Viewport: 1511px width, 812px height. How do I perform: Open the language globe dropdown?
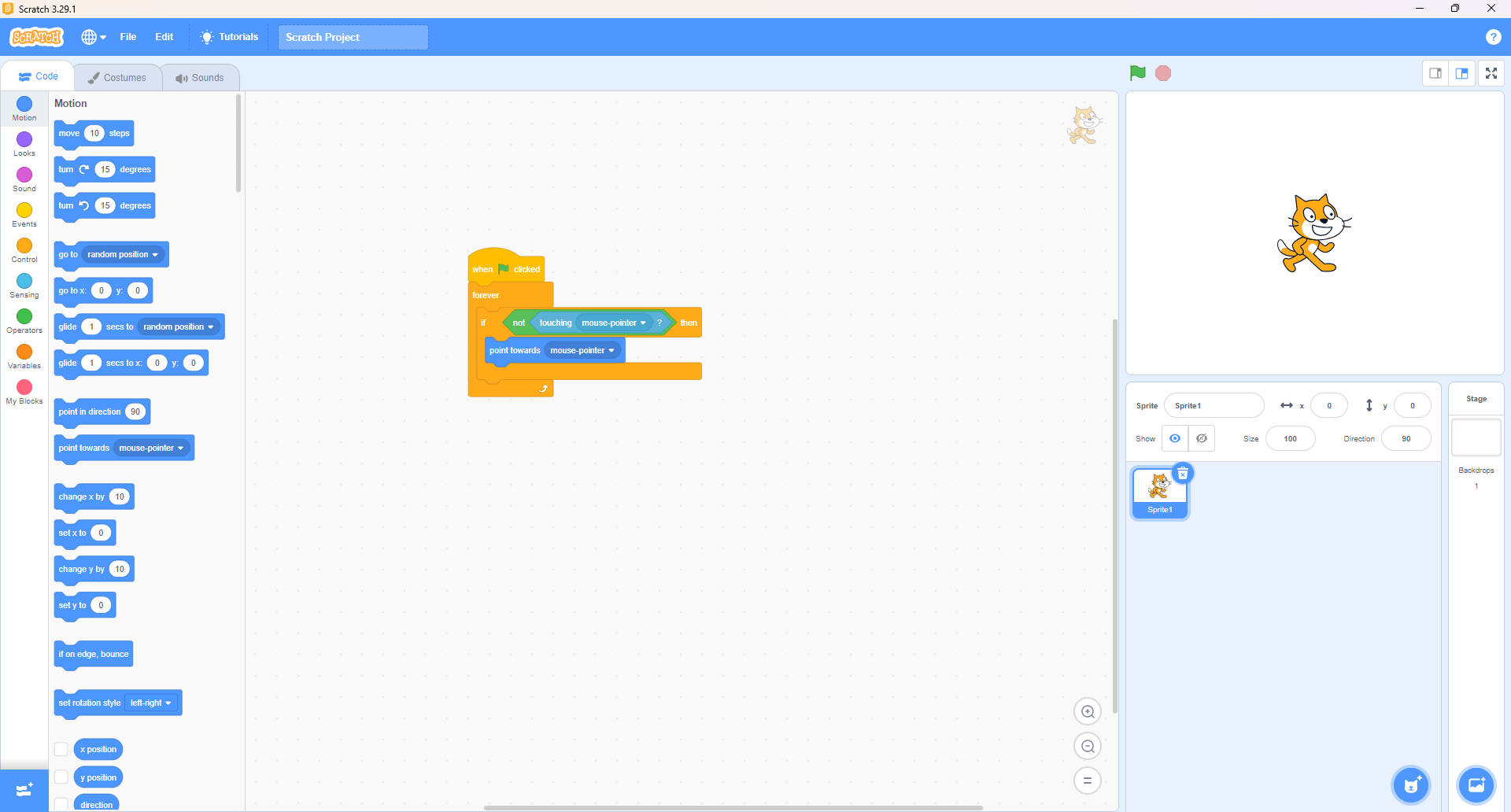pos(94,37)
